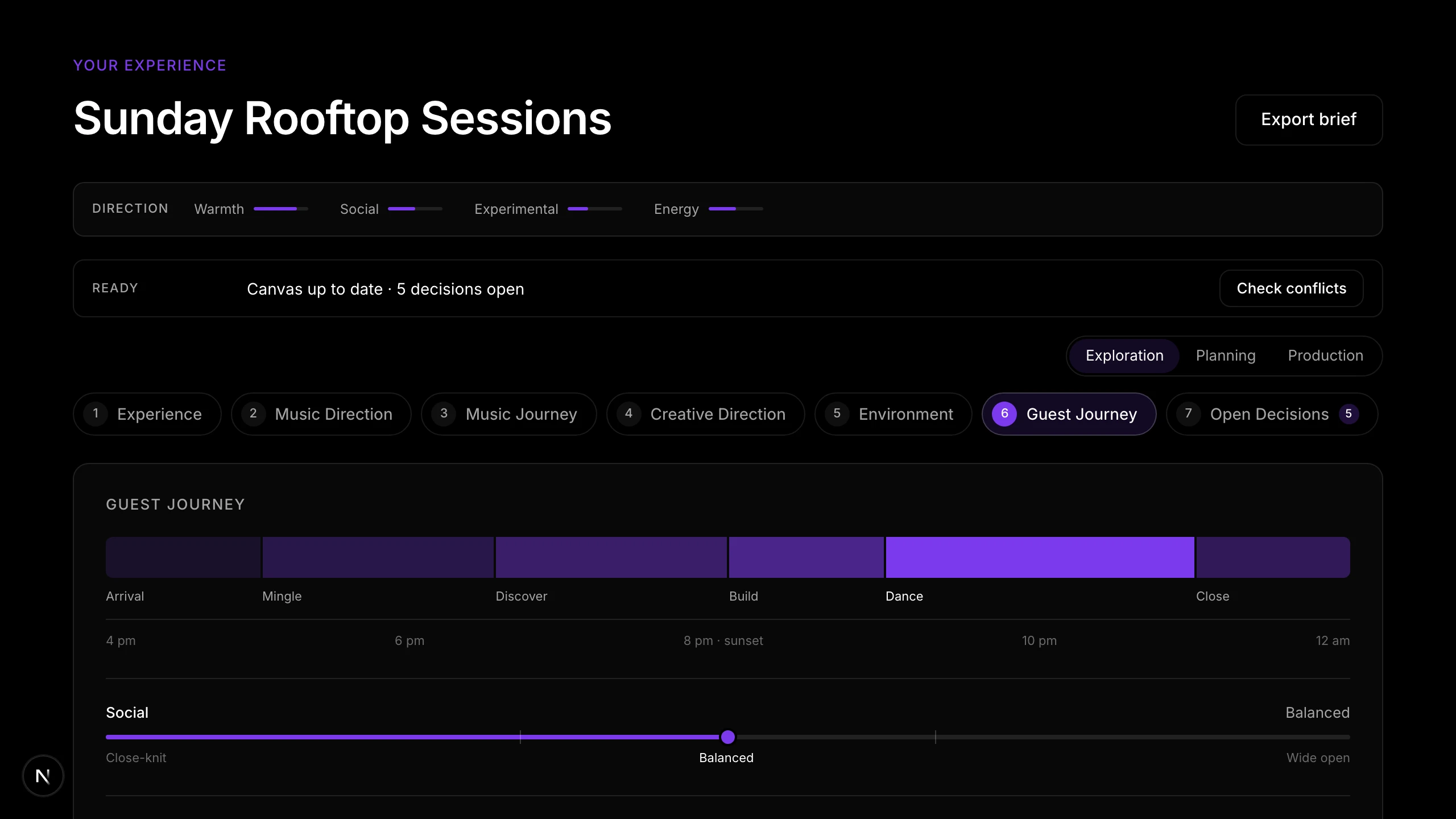Switch to Production mode

pyautogui.click(x=1325, y=355)
